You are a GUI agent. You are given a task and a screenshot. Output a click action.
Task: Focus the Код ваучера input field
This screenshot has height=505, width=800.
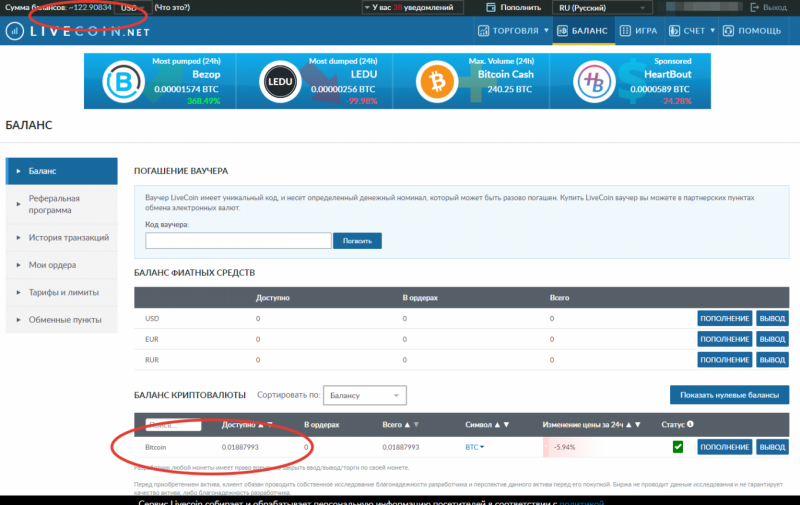pyautogui.click(x=238, y=241)
